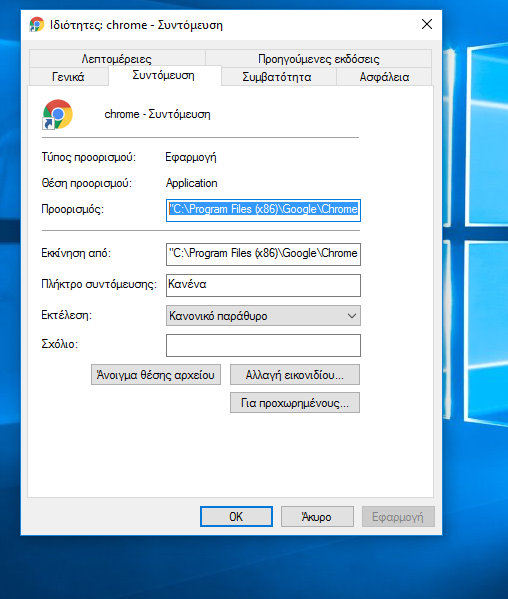Click the large Chrome shortcut icon
508x599 pixels.
coord(57,114)
